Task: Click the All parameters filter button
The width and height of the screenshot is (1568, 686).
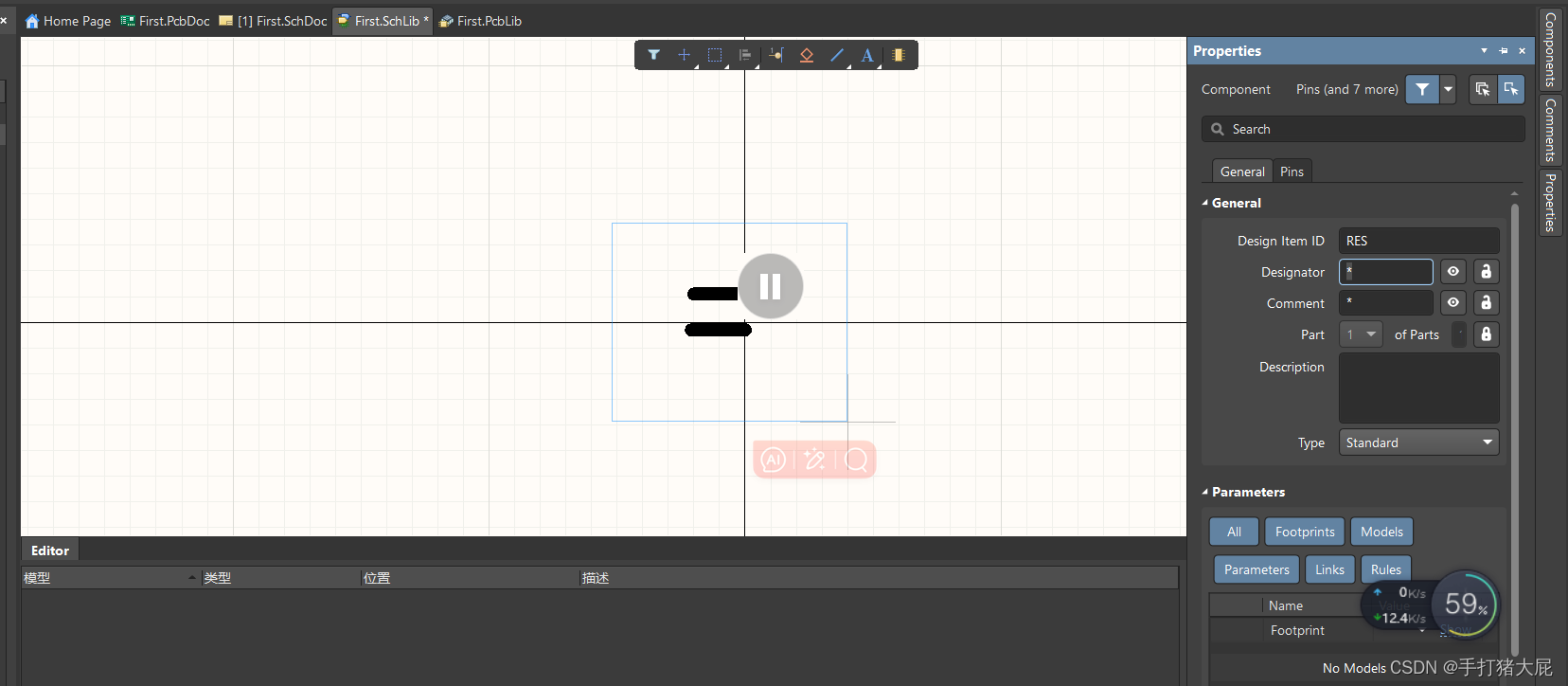Action: coord(1234,532)
